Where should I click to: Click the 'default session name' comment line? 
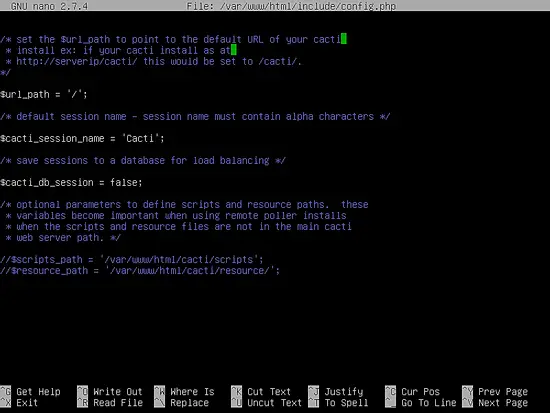click(x=195, y=116)
